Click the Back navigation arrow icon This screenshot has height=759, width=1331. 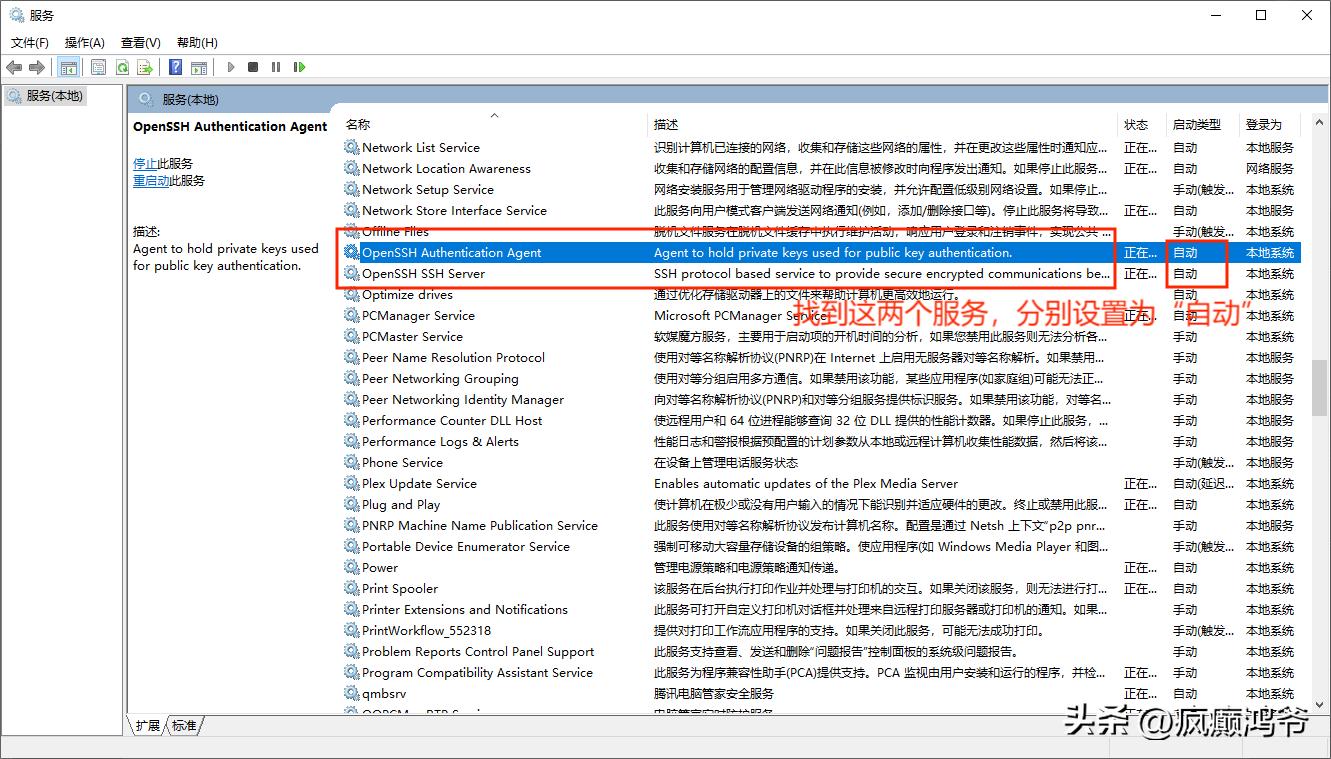(x=14, y=67)
